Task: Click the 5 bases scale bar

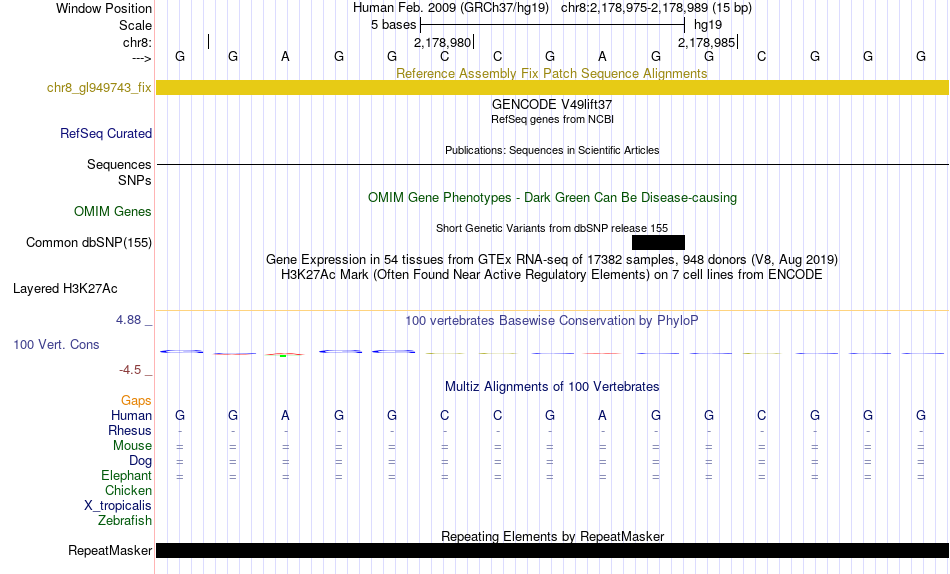Action: pyautogui.click(x=552, y=25)
